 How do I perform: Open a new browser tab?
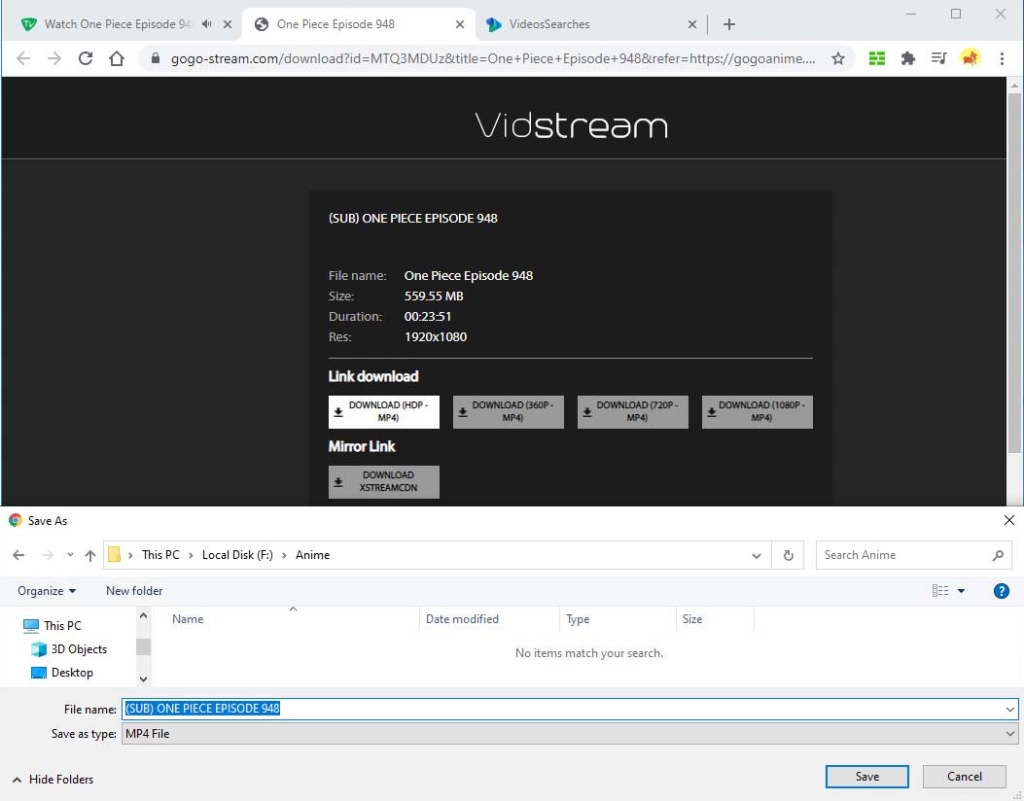(x=729, y=24)
